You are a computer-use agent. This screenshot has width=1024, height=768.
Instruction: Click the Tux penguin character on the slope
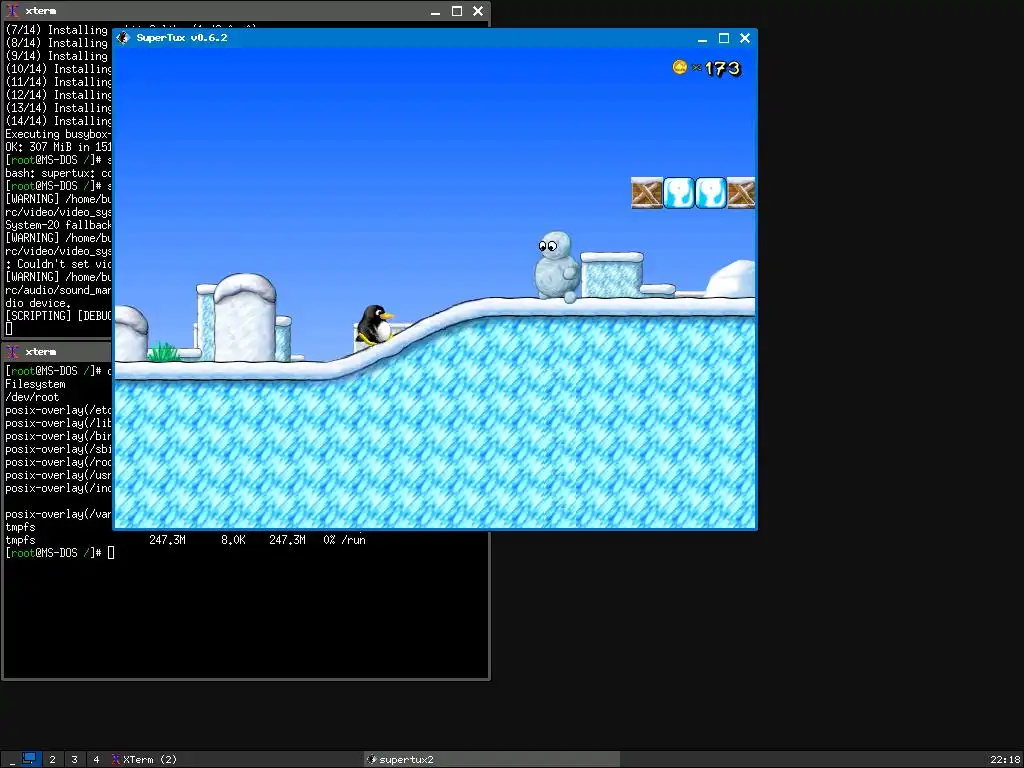pyautogui.click(x=375, y=325)
